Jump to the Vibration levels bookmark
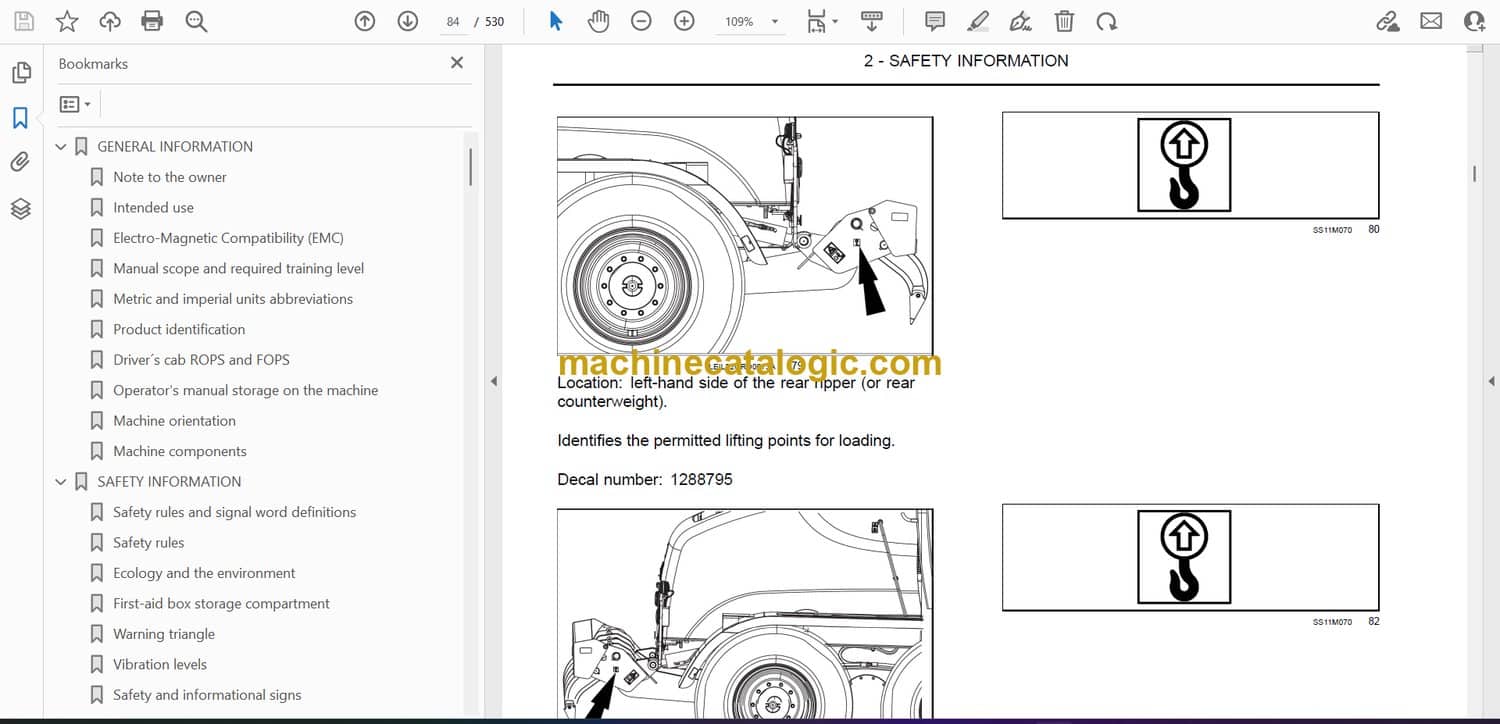This screenshot has height=724, width=1500. [160, 664]
